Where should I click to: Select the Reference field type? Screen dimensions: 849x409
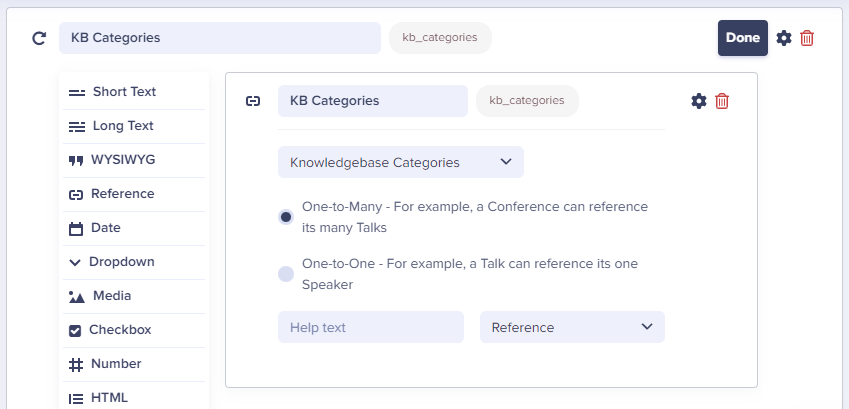134,194
